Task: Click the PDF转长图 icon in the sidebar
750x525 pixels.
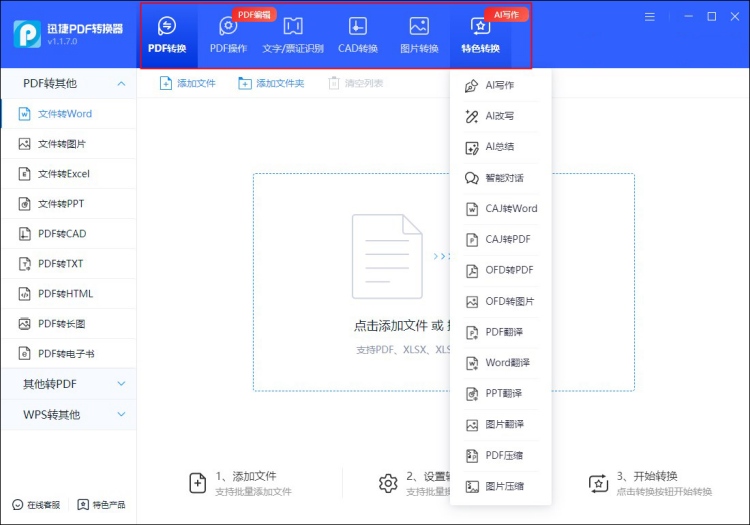Action: tap(24, 324)
